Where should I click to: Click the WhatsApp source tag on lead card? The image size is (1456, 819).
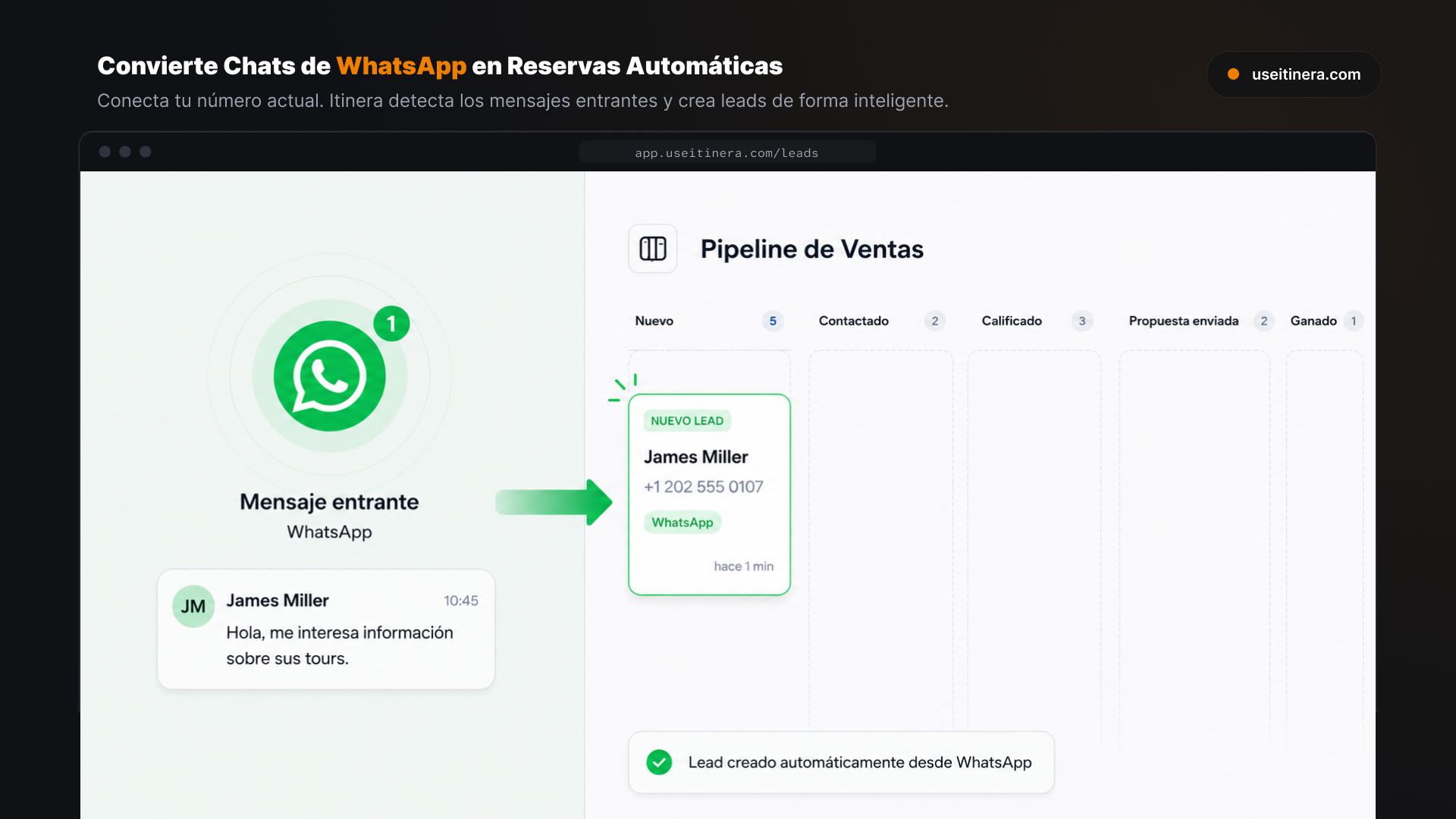[682, 522]
